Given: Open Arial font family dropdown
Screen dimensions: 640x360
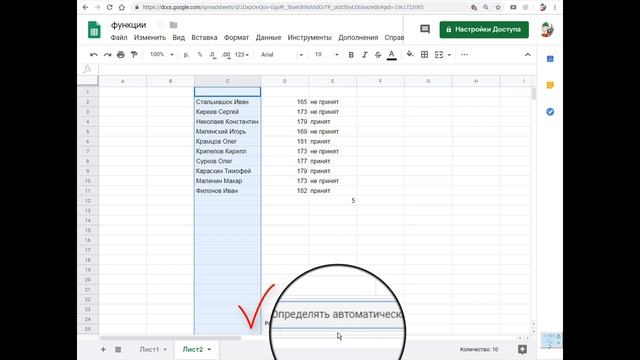Looking at the screenshot, I should (282, 55).
